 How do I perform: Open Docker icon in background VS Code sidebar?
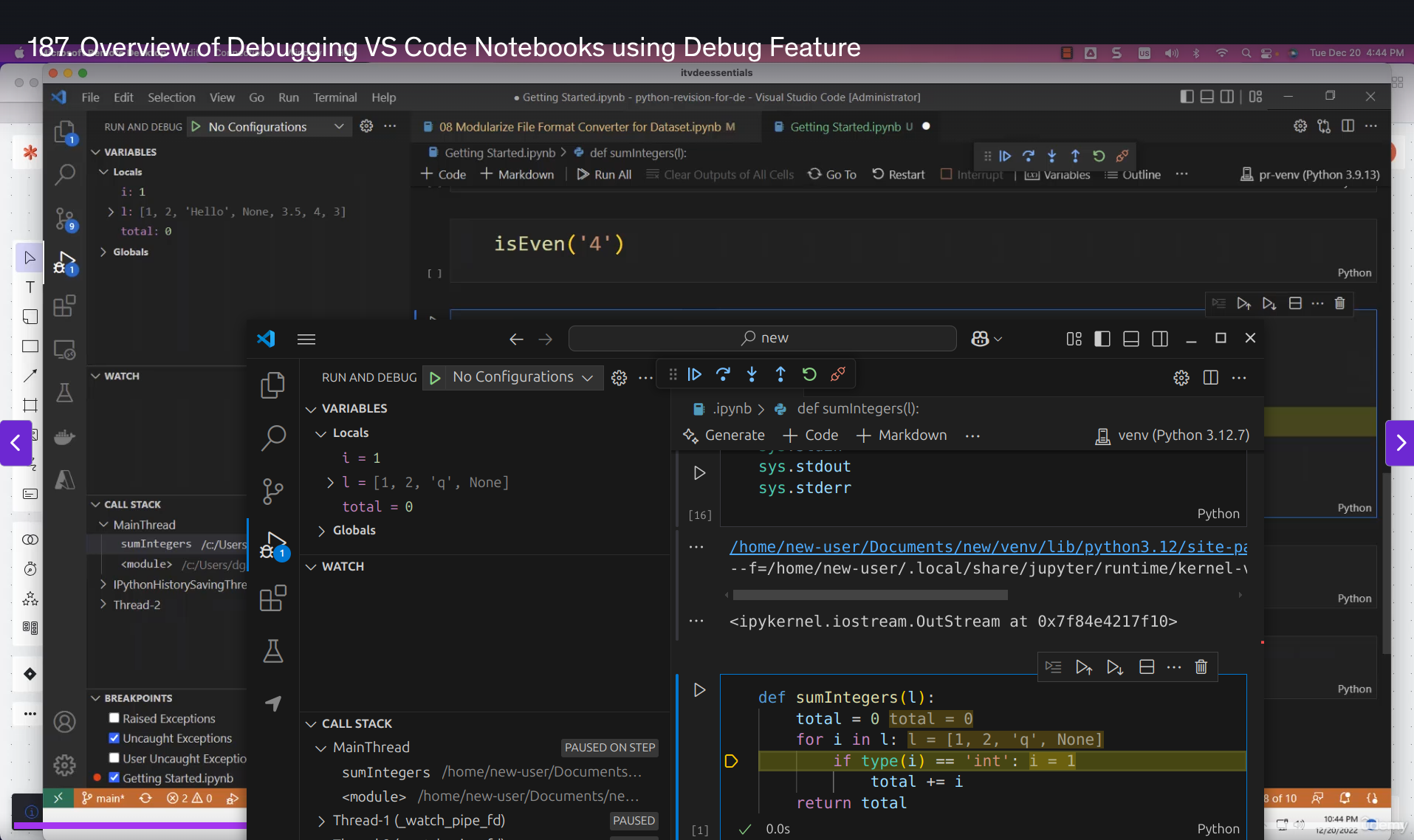[x=65, y=437]
